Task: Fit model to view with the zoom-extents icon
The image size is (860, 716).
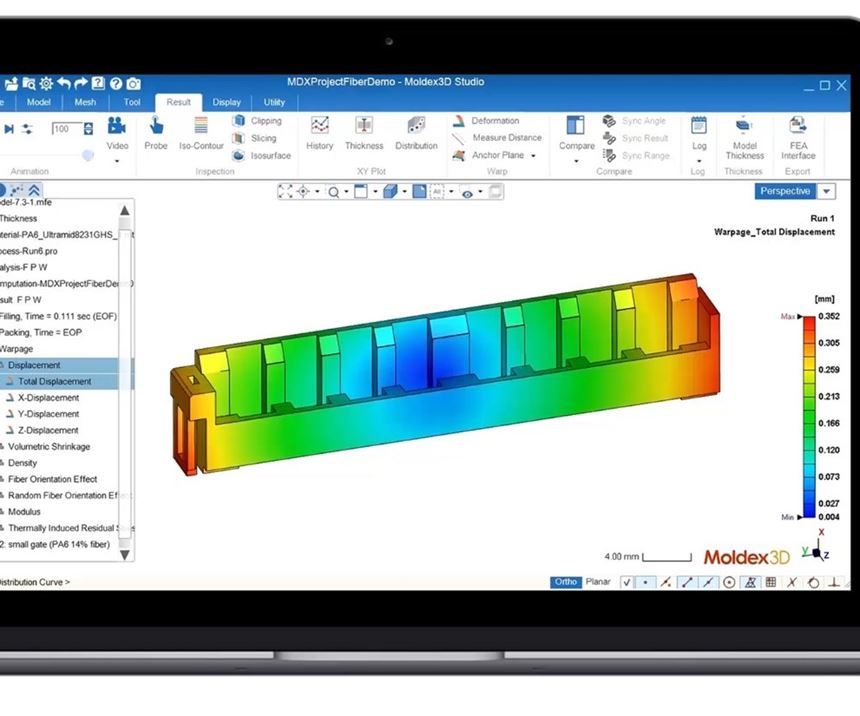Action: tap(285, 191)
